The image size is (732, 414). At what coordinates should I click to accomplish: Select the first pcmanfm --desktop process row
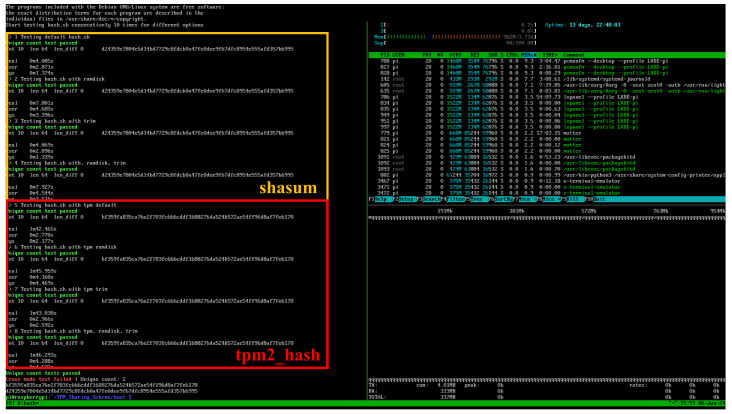[547, 61]
